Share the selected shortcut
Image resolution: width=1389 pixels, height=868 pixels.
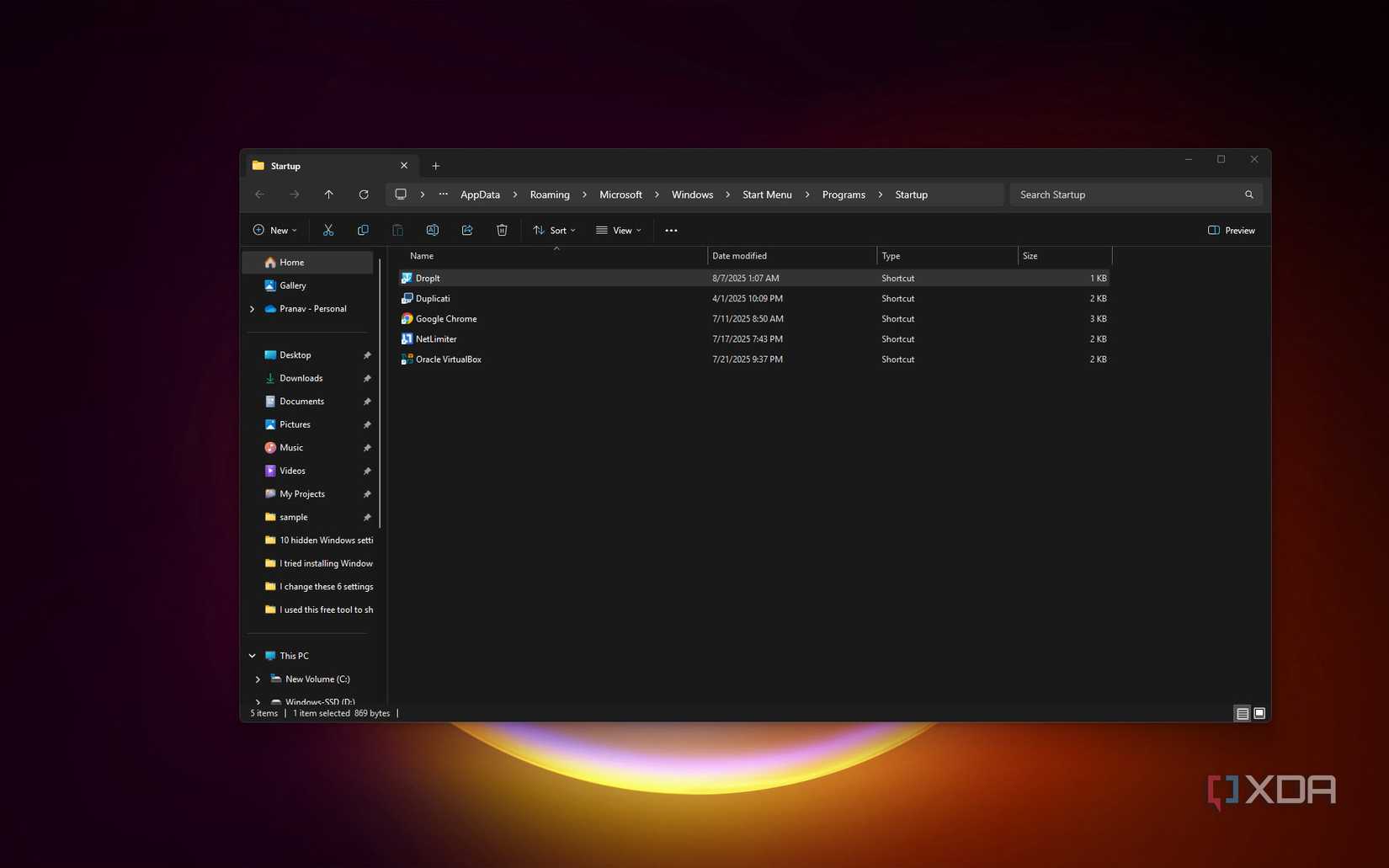click(467, 230)
